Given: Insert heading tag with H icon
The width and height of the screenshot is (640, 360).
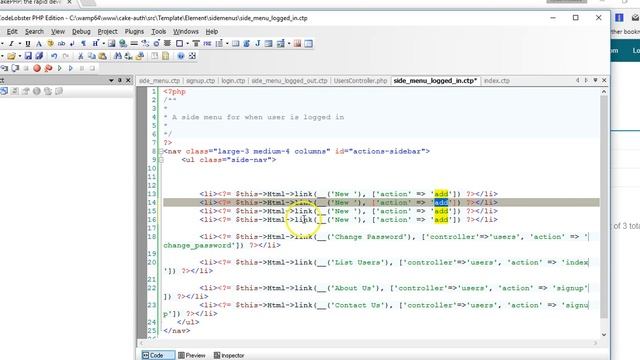Looking at the screenshot, I should [95, 44].
